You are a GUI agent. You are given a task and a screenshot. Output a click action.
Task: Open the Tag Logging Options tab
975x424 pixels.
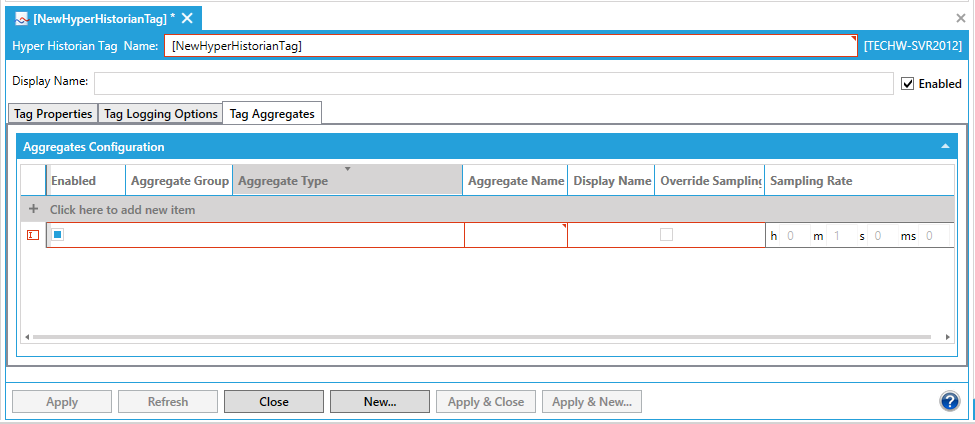pos(161,114)
